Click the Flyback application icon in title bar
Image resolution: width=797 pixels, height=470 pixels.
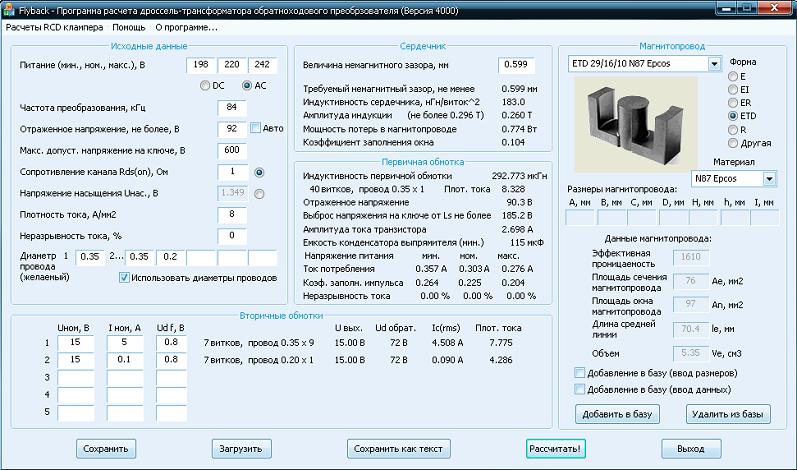click(x=9, y=8)
